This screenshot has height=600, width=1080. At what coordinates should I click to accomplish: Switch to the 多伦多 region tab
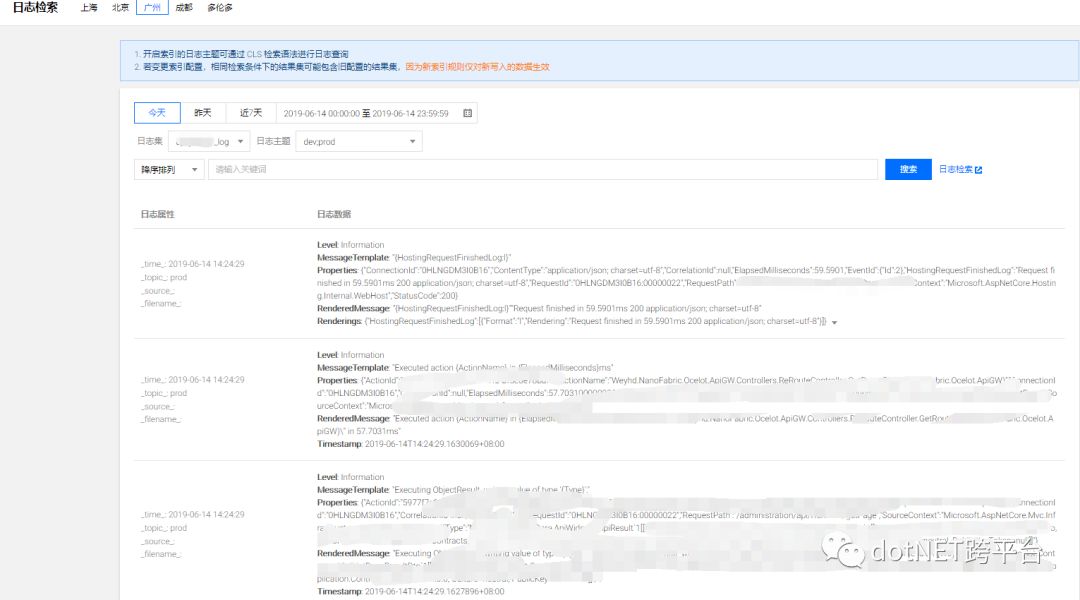(220, 8)
